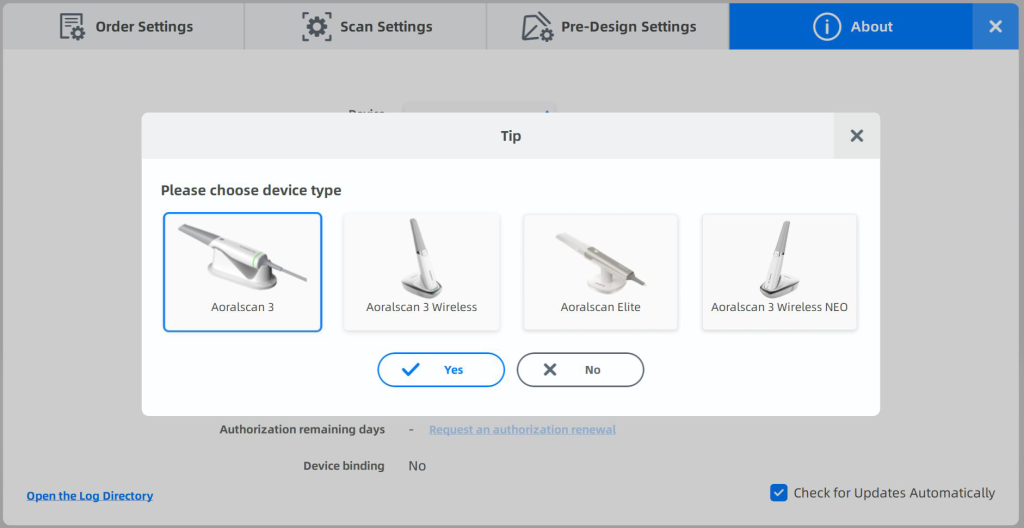This screenshot has height=528, width=1024.
Task: Click the X icon on No
Action: point(550,370)
